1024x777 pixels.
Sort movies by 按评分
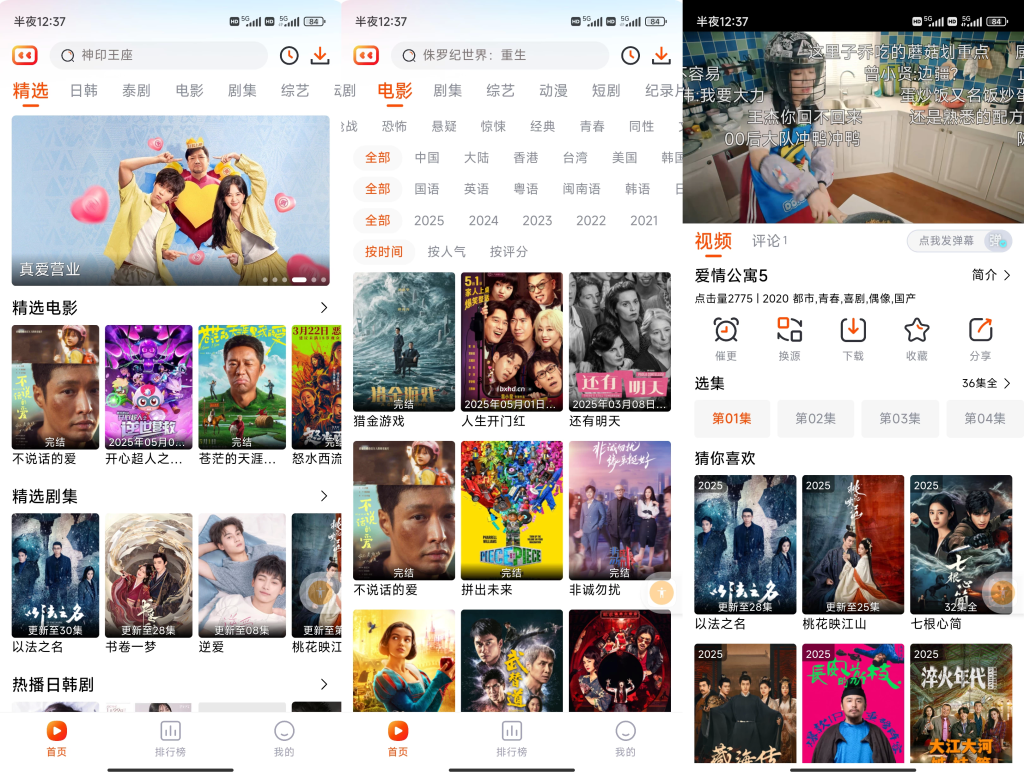coord(509,251)
